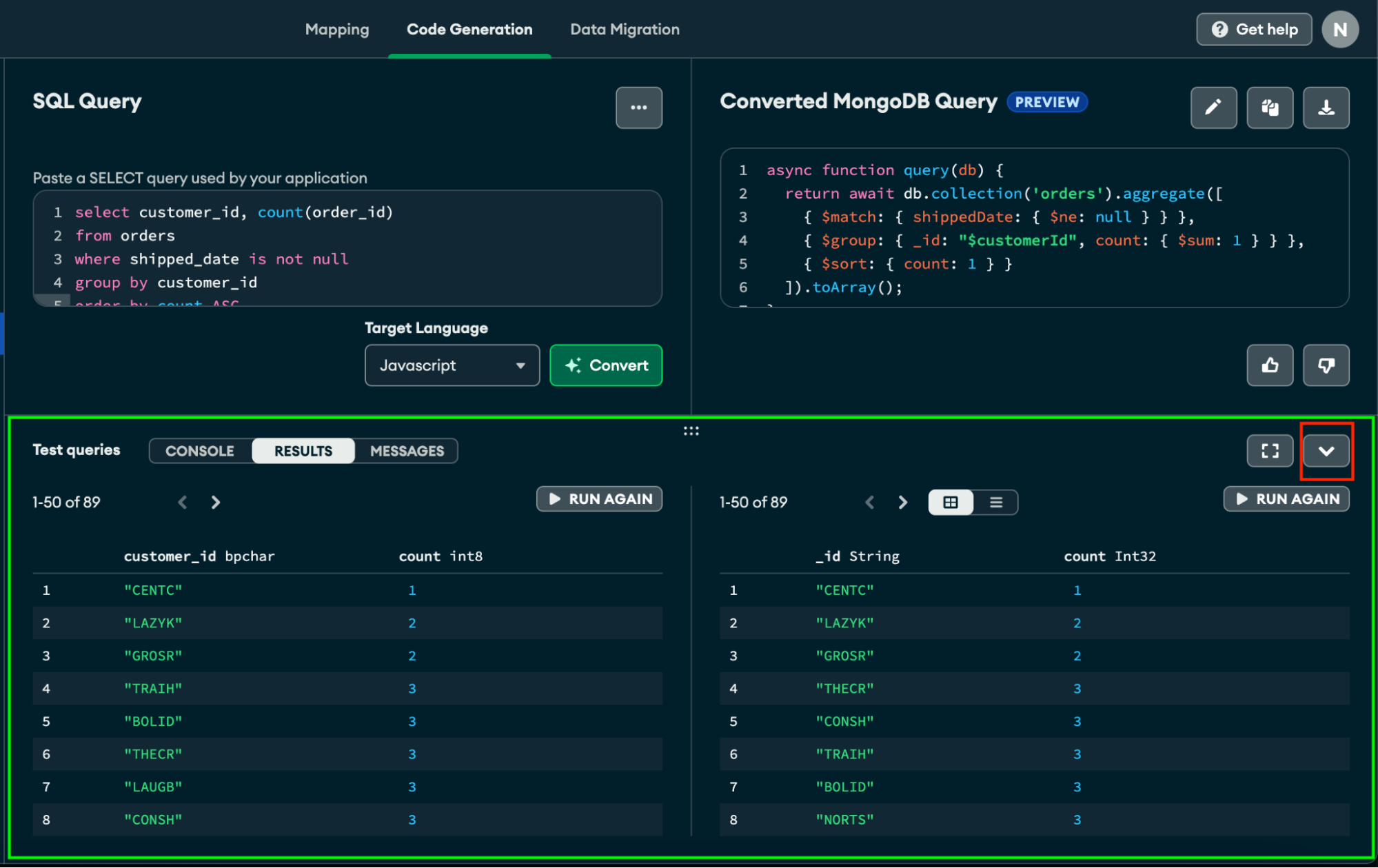The image size is (1378, 868).
Task: Click Get help button
Action: coord(1254,30)
